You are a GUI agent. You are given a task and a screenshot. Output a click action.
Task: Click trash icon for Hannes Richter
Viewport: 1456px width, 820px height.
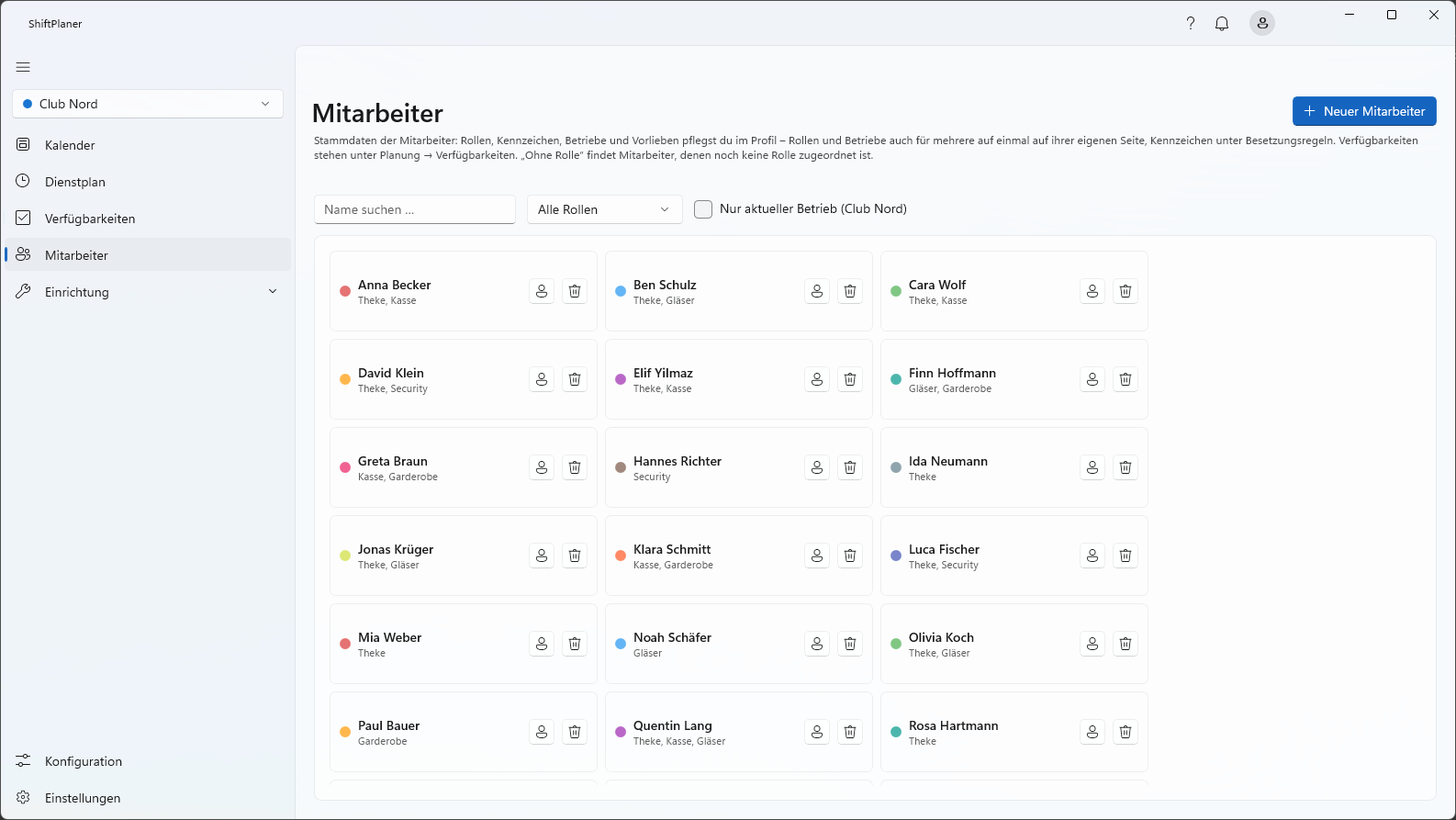[850, 467]
